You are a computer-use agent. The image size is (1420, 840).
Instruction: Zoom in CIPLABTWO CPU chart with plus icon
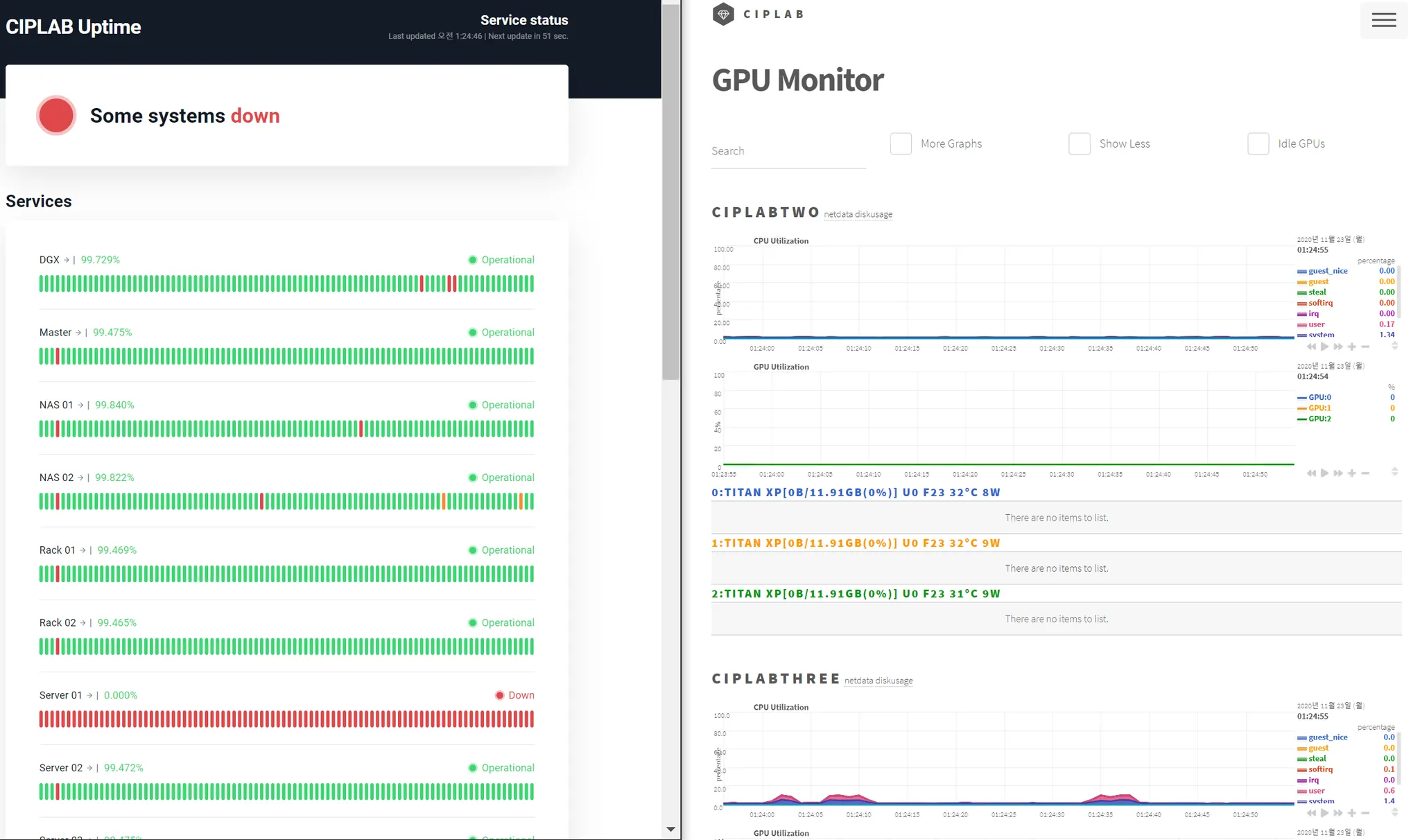(1351, 347)
